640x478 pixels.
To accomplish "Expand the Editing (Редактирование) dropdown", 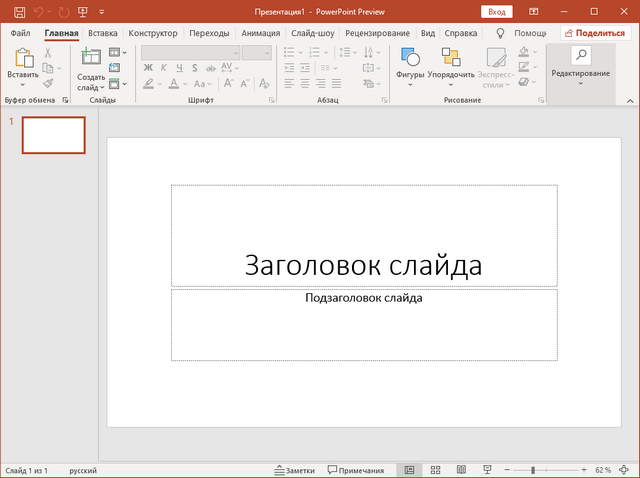I will [580, 72].
